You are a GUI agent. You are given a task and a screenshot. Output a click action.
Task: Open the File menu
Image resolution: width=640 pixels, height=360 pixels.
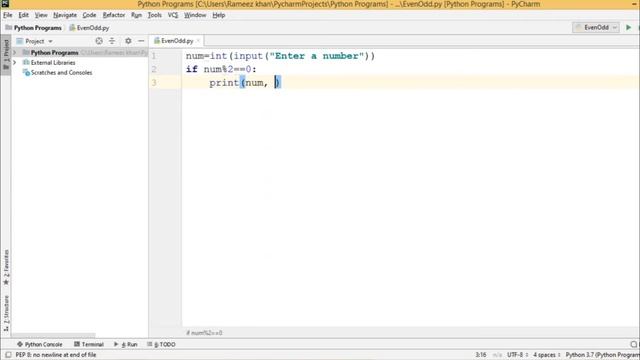(8, 15)
